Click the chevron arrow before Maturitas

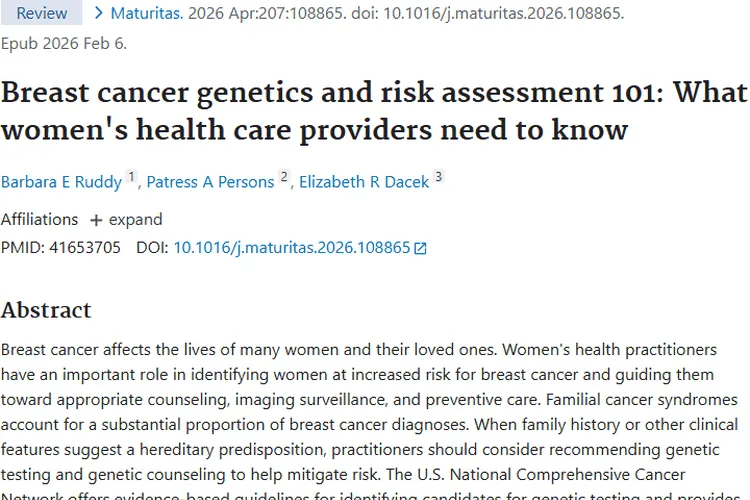98,13
